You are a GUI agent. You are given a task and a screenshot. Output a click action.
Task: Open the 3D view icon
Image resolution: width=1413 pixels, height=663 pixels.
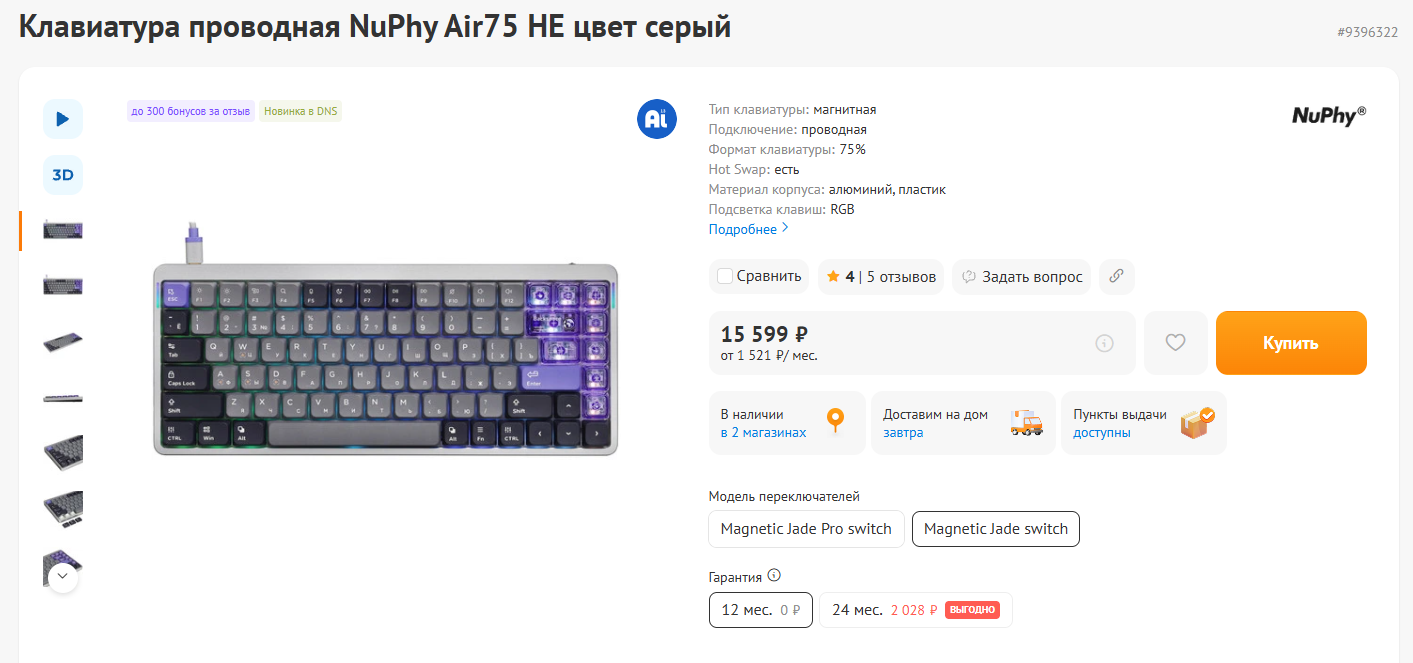[x=63, y=175]
